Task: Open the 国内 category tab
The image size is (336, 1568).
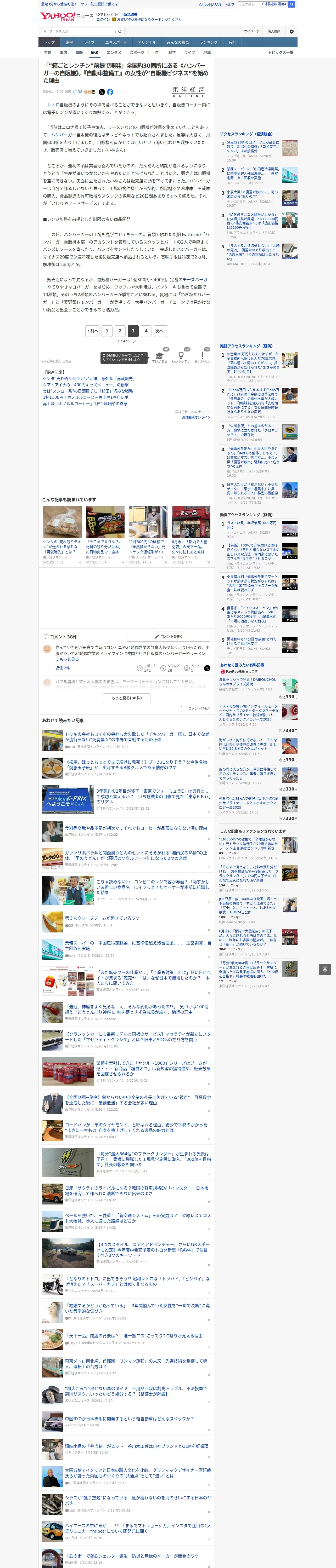Action: coord(63,52)
